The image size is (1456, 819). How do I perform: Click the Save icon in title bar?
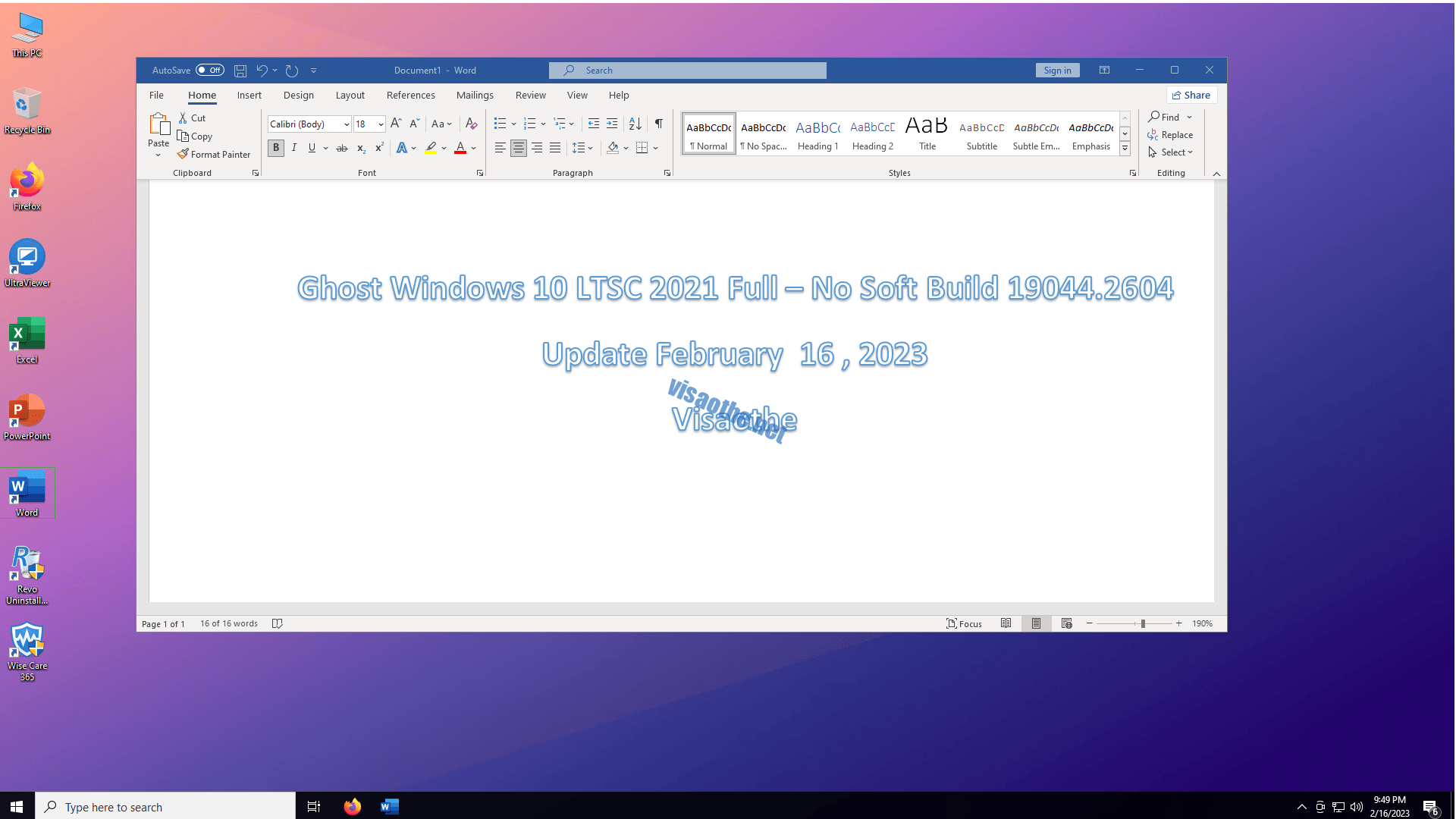click(x=240, y=71)
